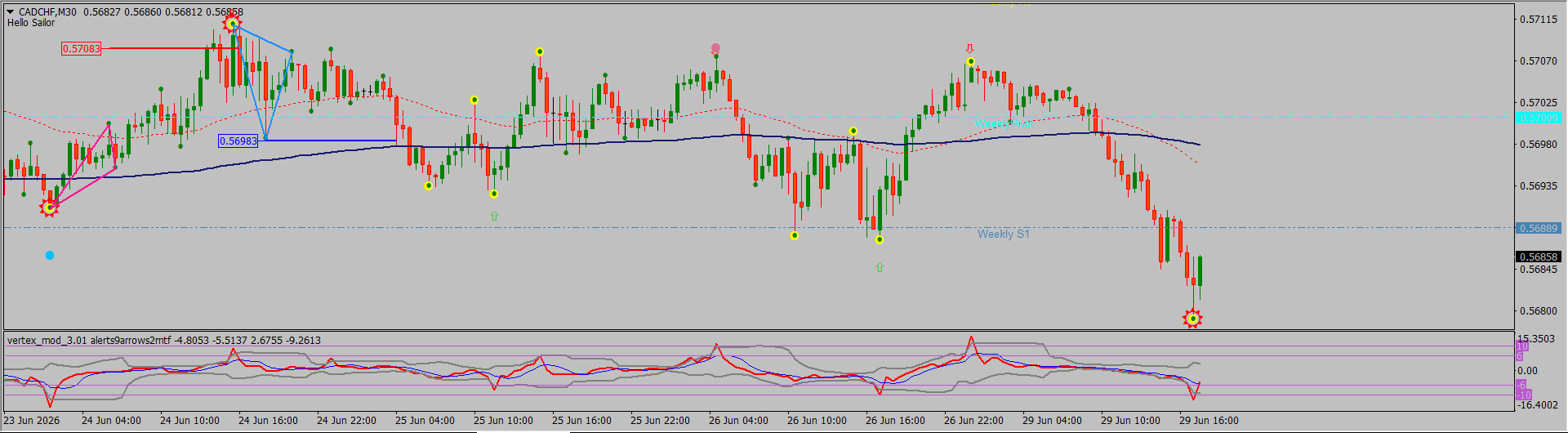Screen dimensions: 1568x433
Task: Click the red starburst marker at the 24 Jun peak
Action: (x=233, y=24)
